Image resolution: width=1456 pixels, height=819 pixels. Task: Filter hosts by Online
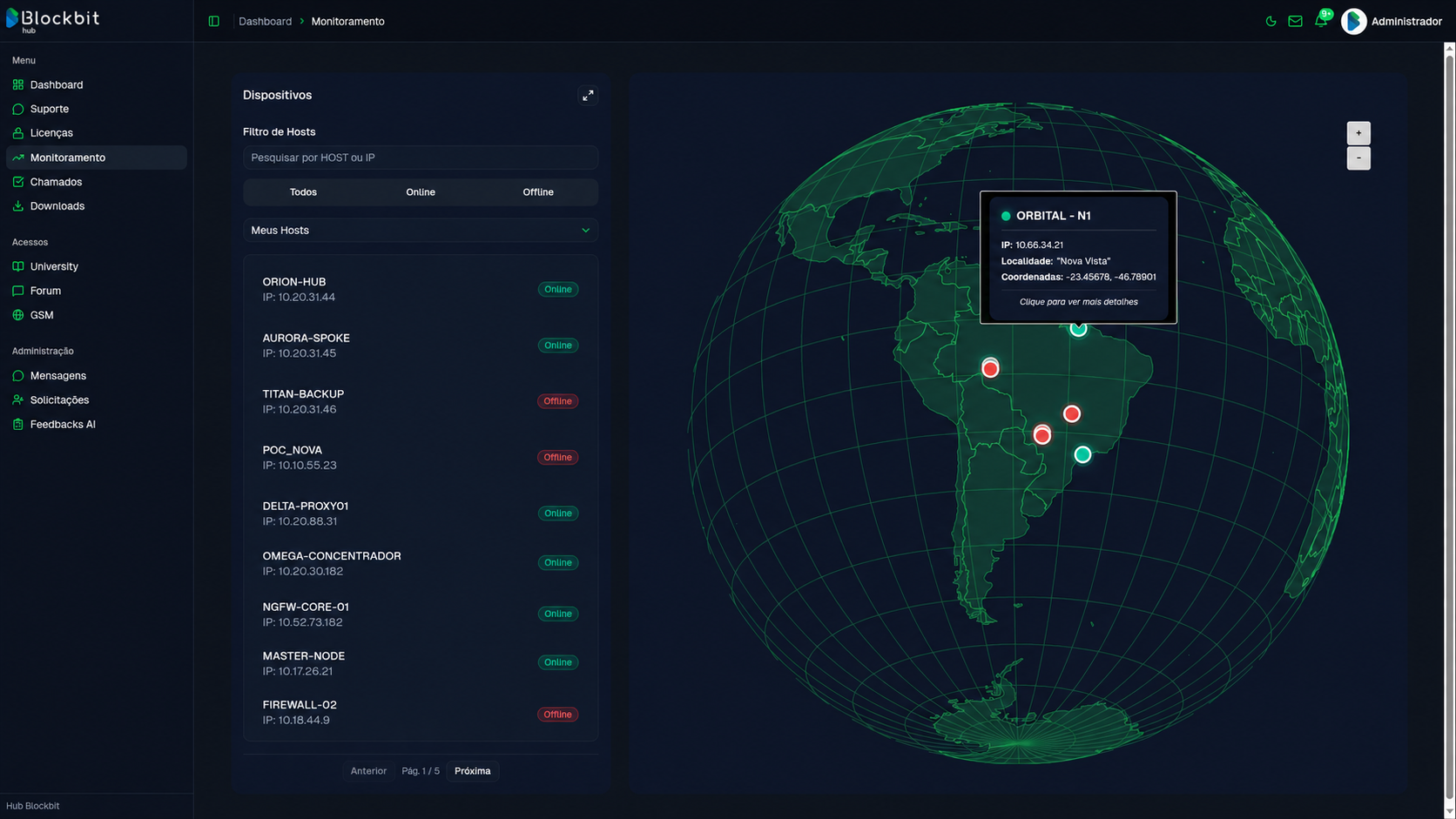point(421,192)
